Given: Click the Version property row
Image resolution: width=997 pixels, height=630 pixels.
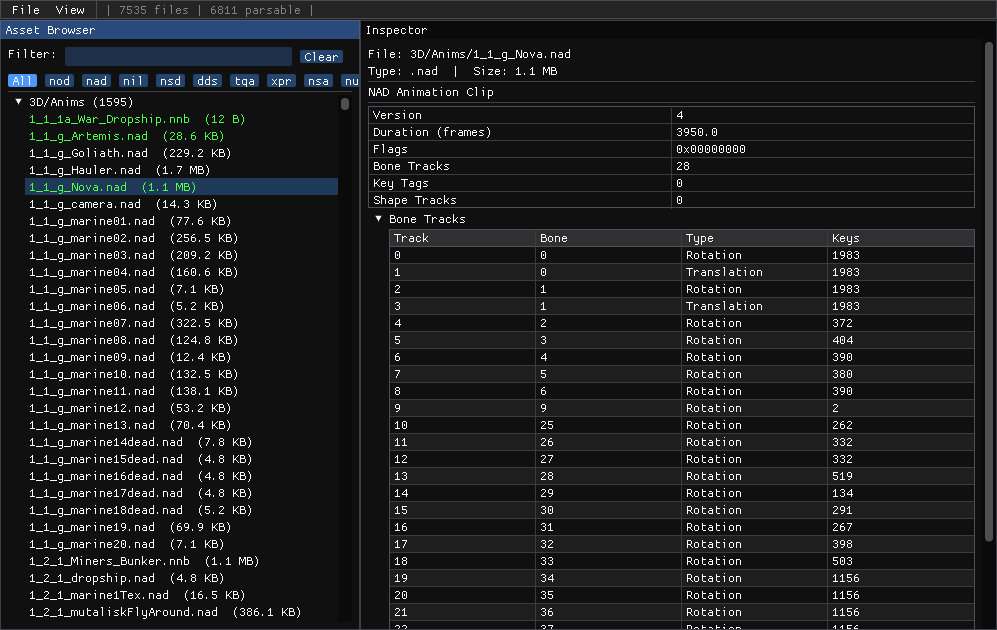Looking at the screenshot, I should [x=671, y=115].
